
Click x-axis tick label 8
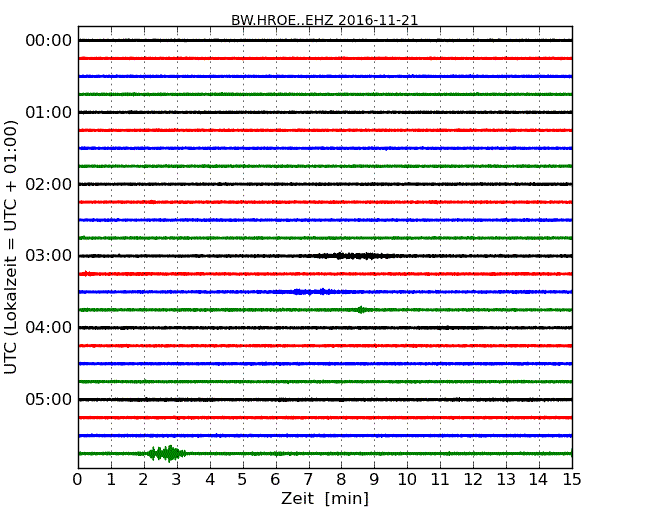341,480
